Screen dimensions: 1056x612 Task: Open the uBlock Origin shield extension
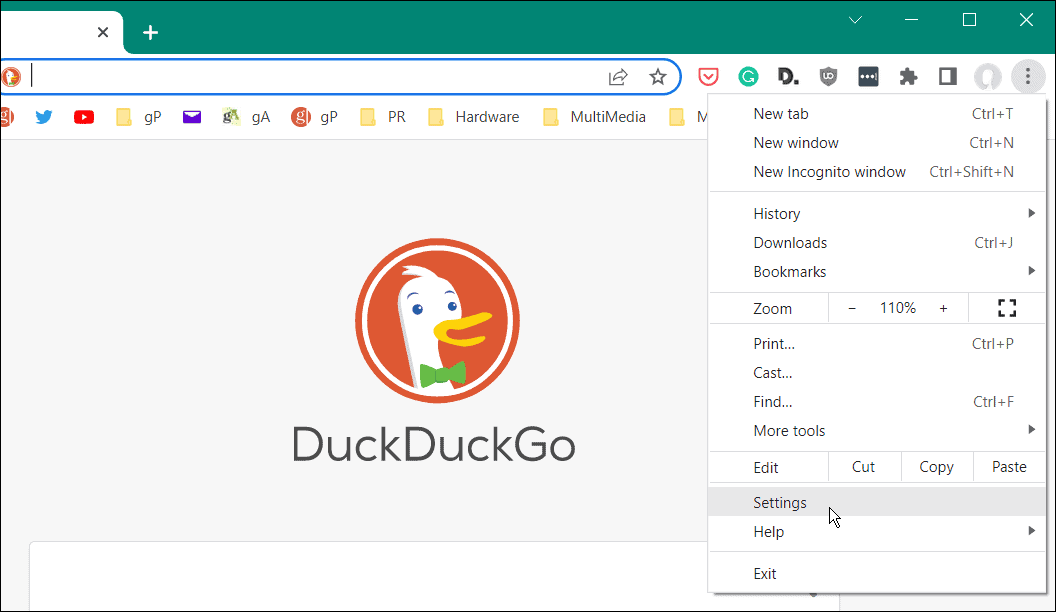click(828, 77)
